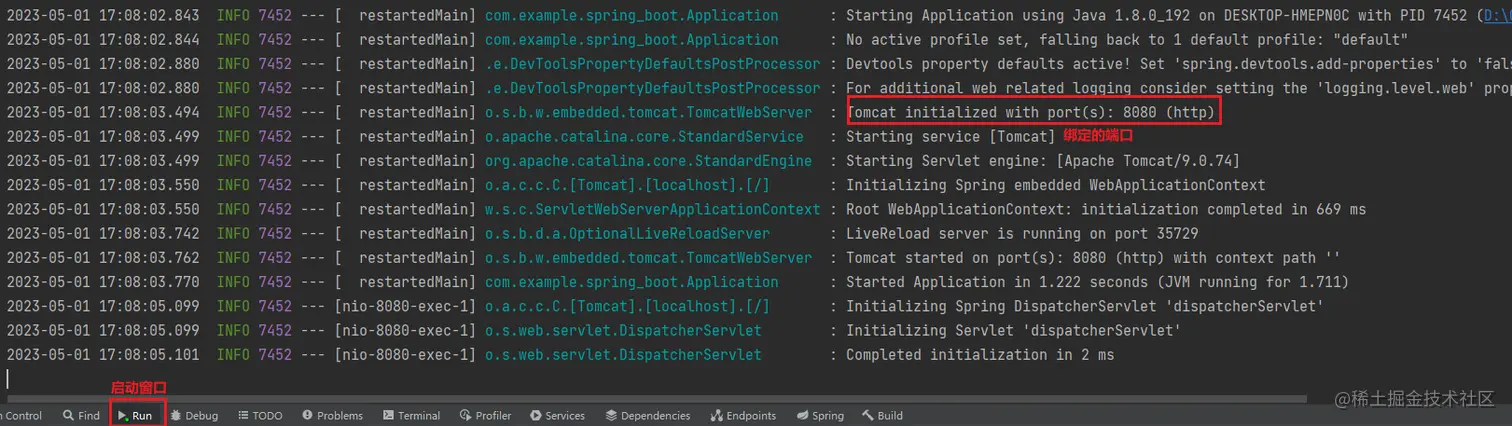The height and width of the screenshot is (426, 1512).
Task: Click the 'For additional web related logging' message
Action: coord(1179,88)
